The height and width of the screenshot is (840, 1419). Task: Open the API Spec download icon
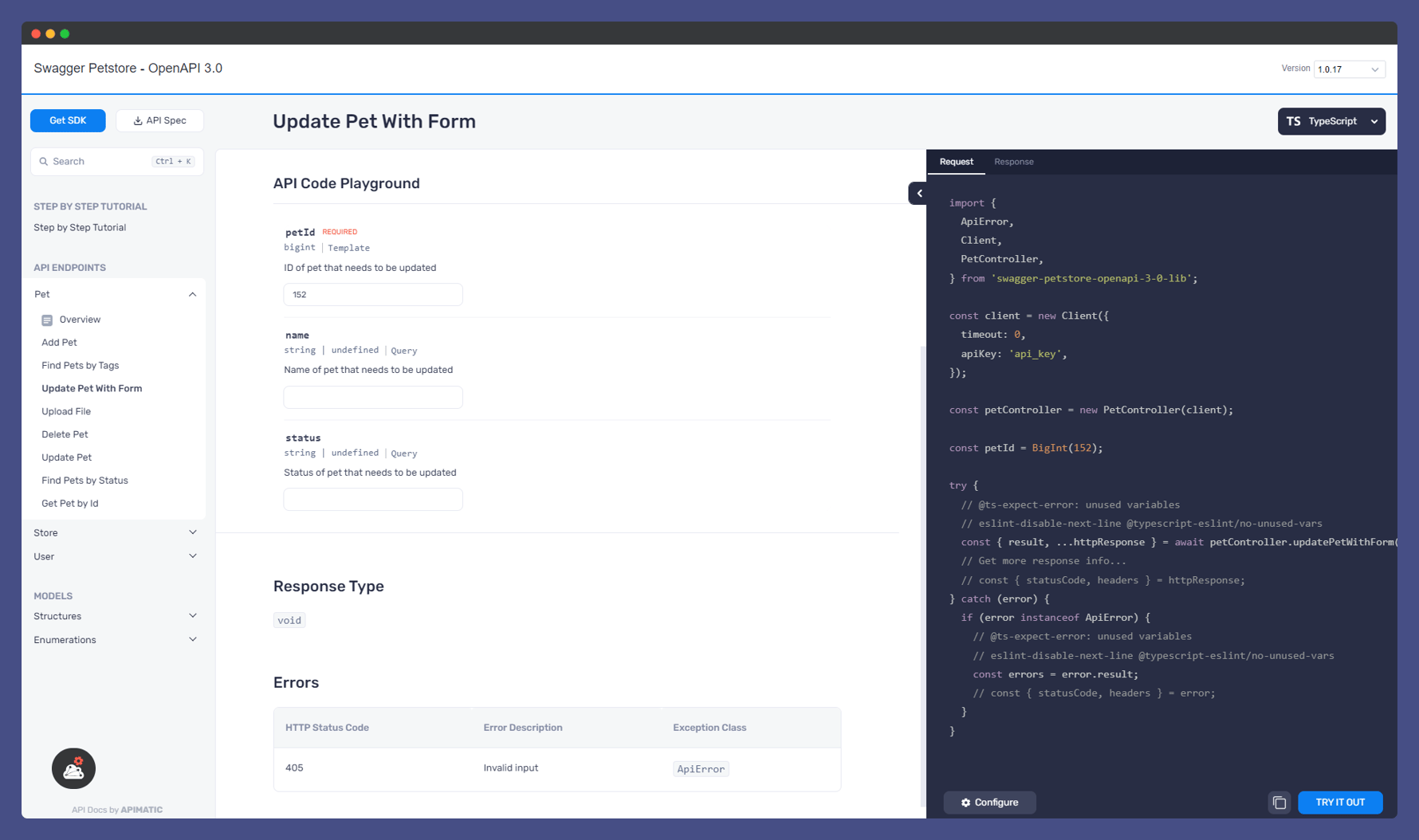(x=137, y=120)
